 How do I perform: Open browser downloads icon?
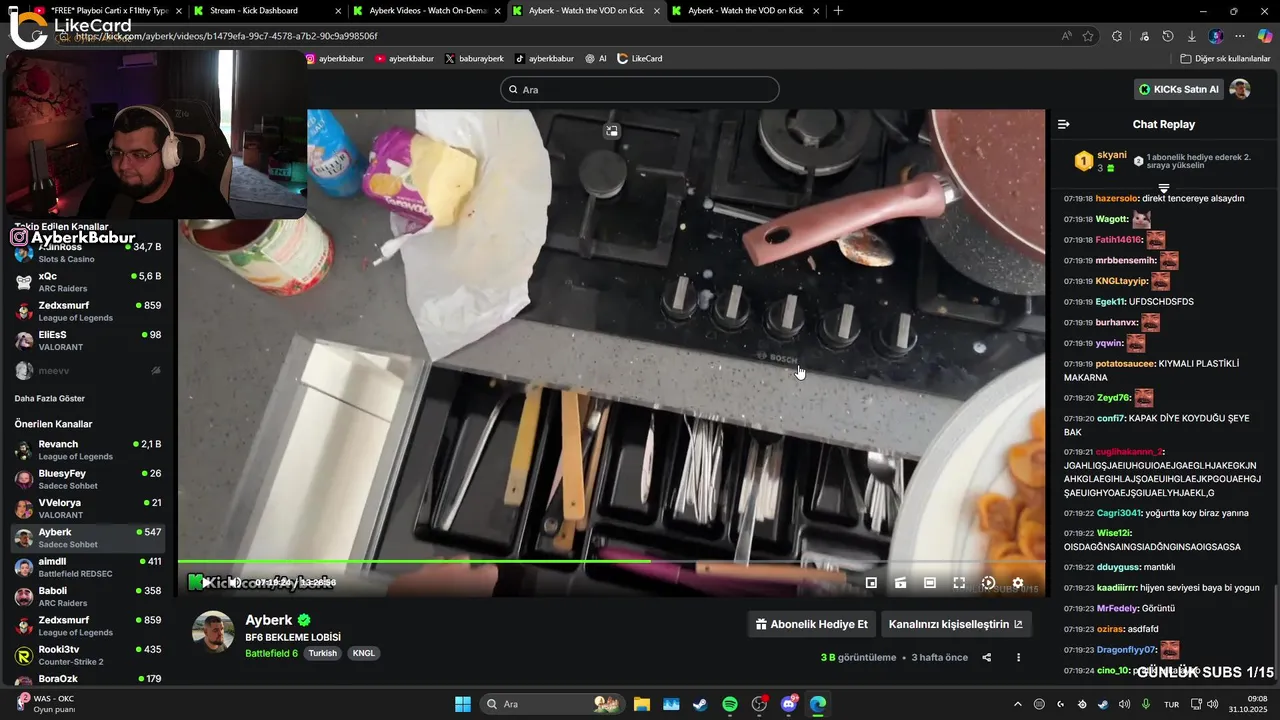(1191, 36)
